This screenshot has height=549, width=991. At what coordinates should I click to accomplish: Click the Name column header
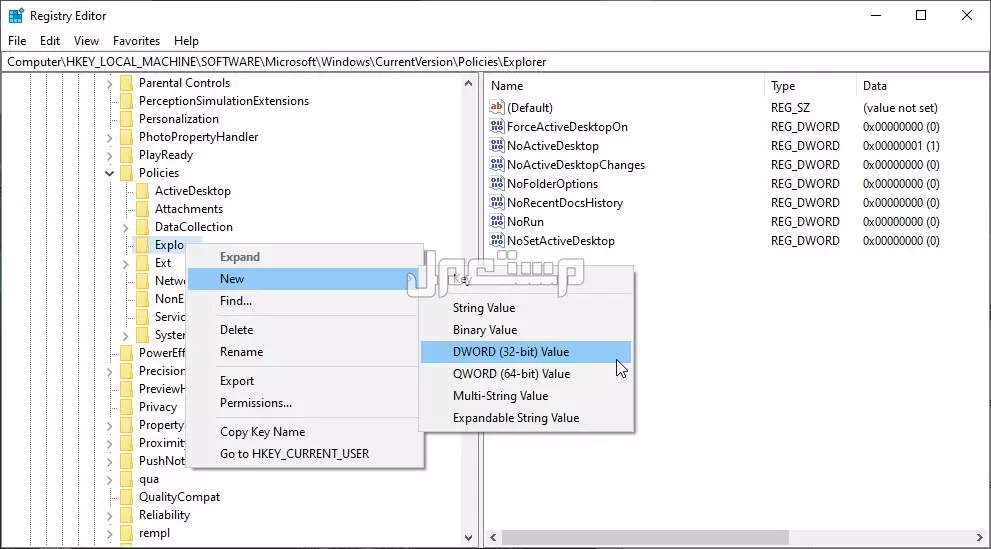coord(624,86)
